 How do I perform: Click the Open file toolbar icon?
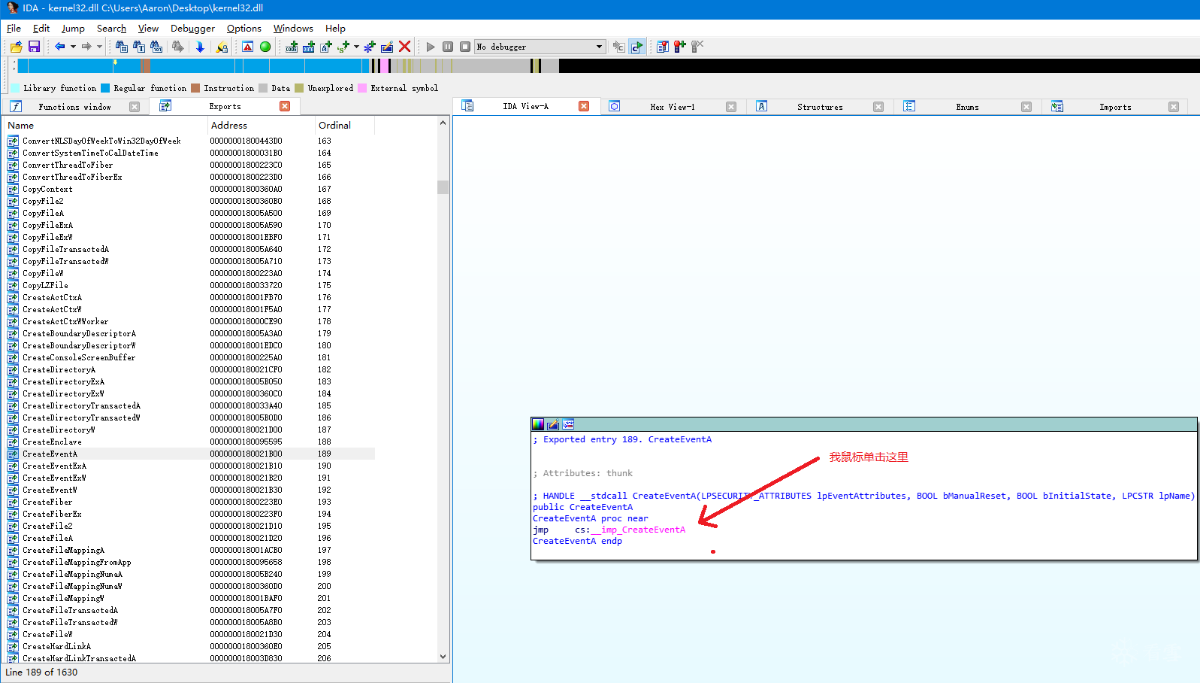pyautogui.click(x=16, y=47)
